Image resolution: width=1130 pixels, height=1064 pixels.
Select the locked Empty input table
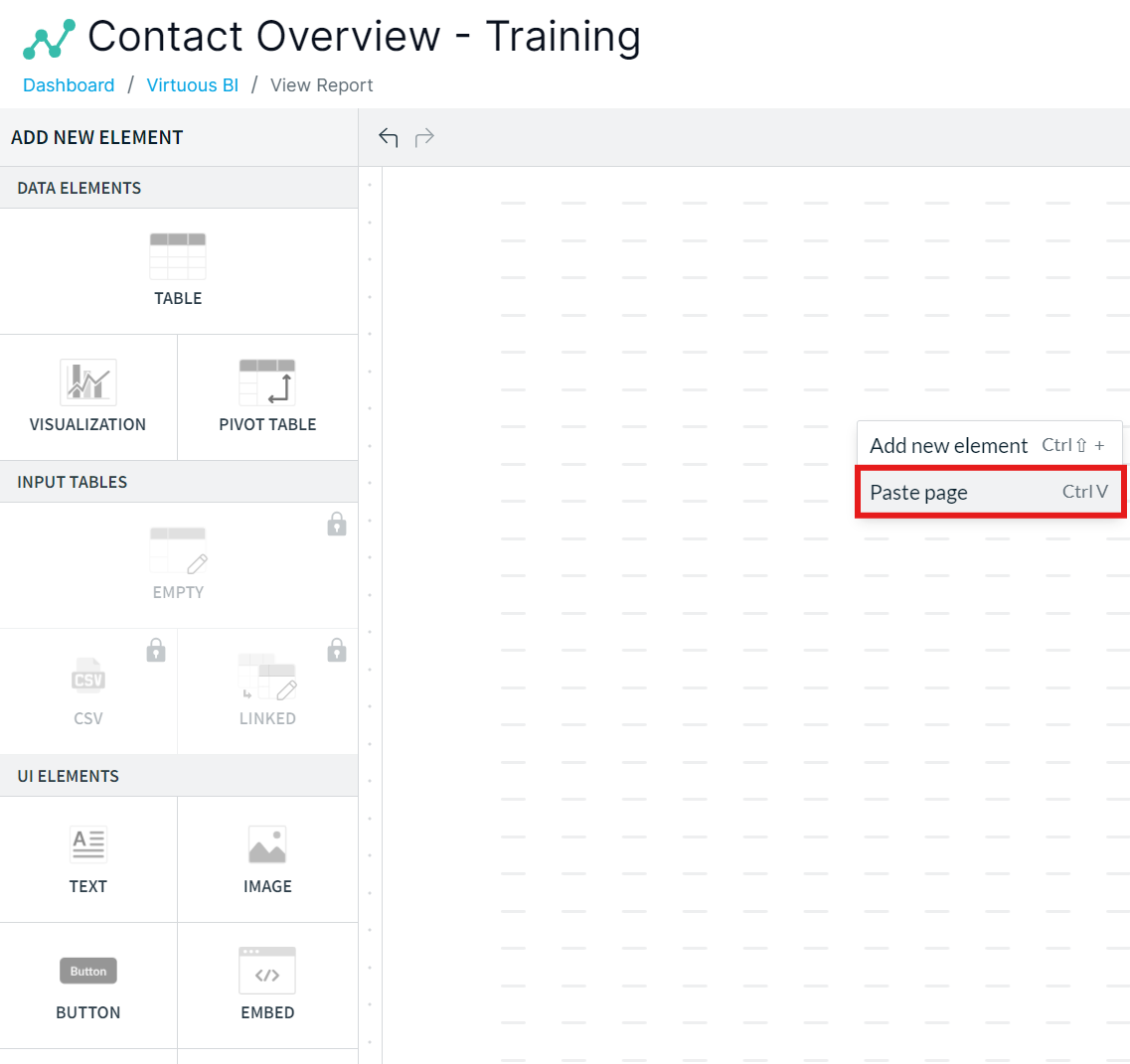pyautogui.click(x=178, y=564)
